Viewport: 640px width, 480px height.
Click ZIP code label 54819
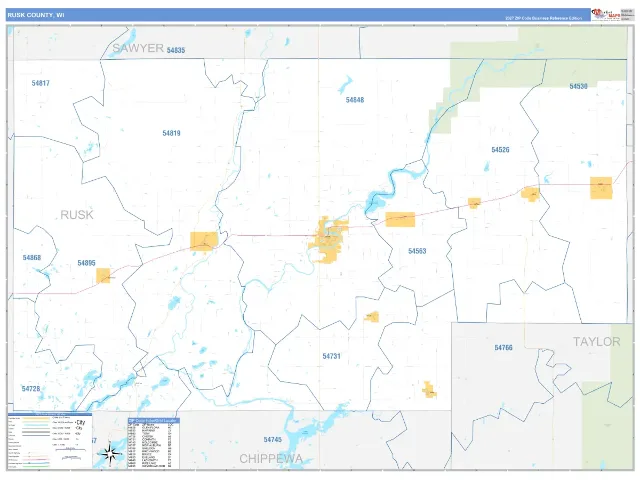(x=171, y=133)
